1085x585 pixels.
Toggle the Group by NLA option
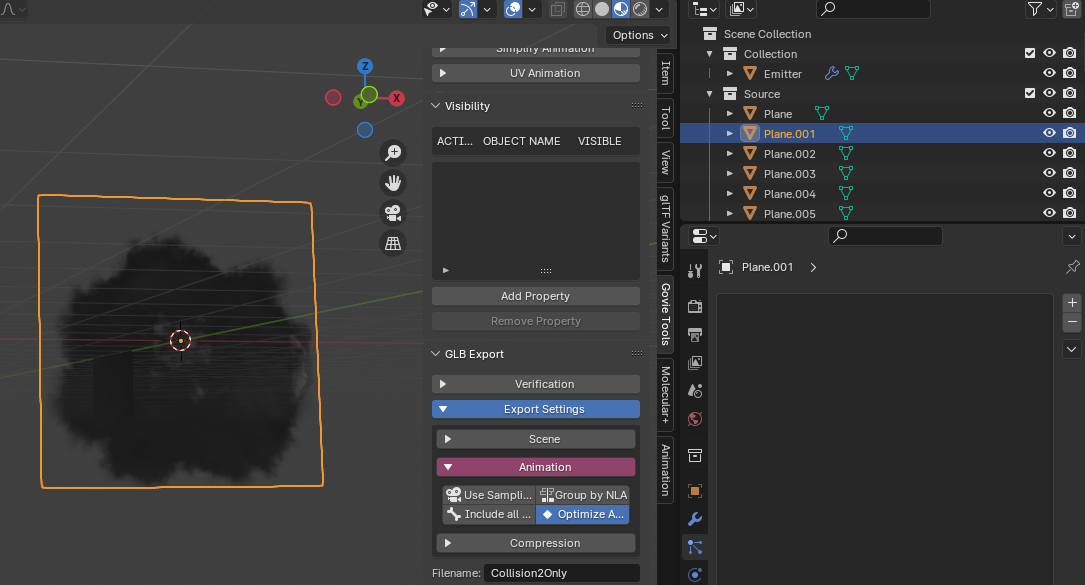pos(583,495)
